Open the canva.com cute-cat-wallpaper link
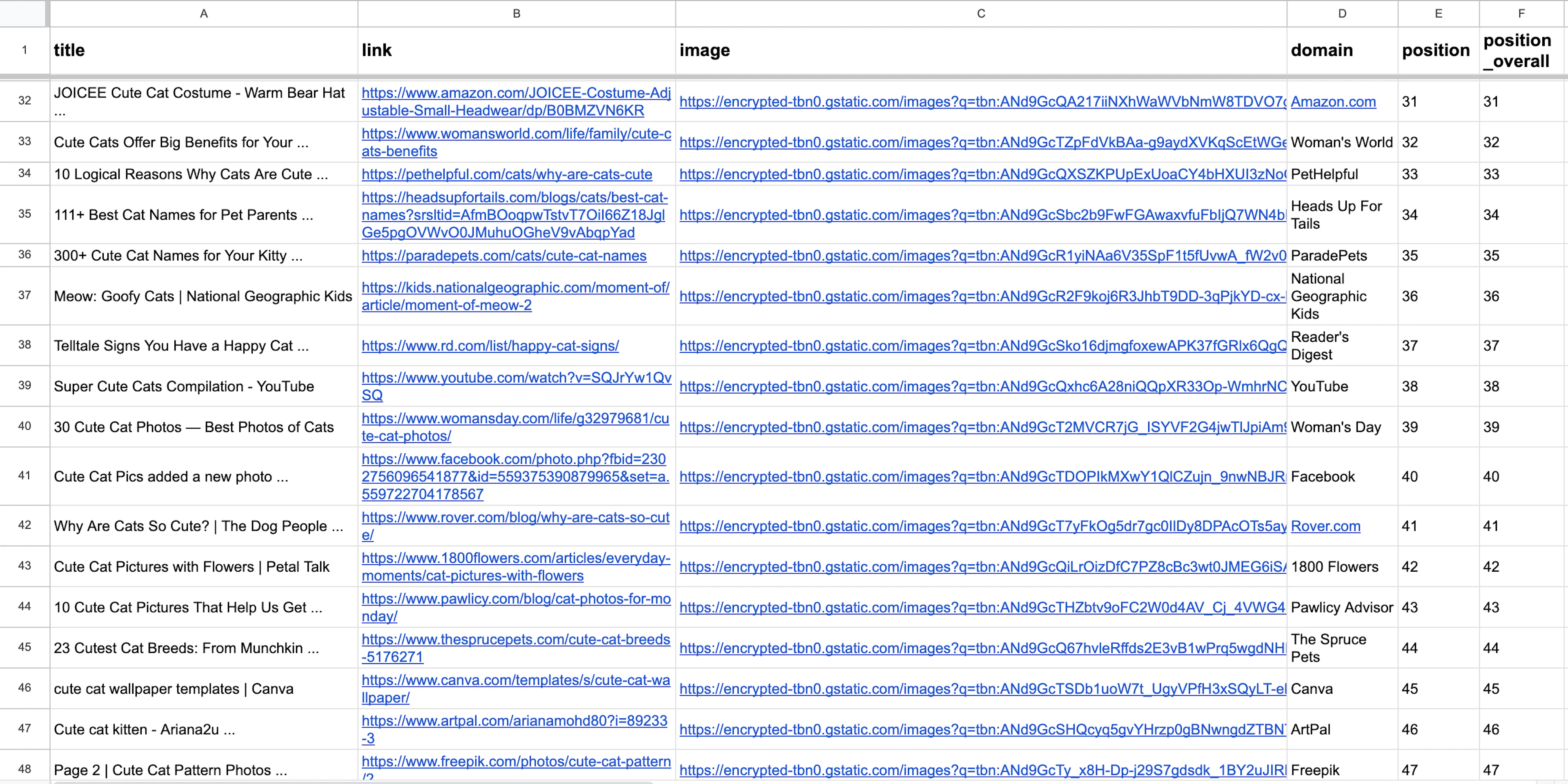Viewport: 1568px width, 784px height. pos(516,688)
